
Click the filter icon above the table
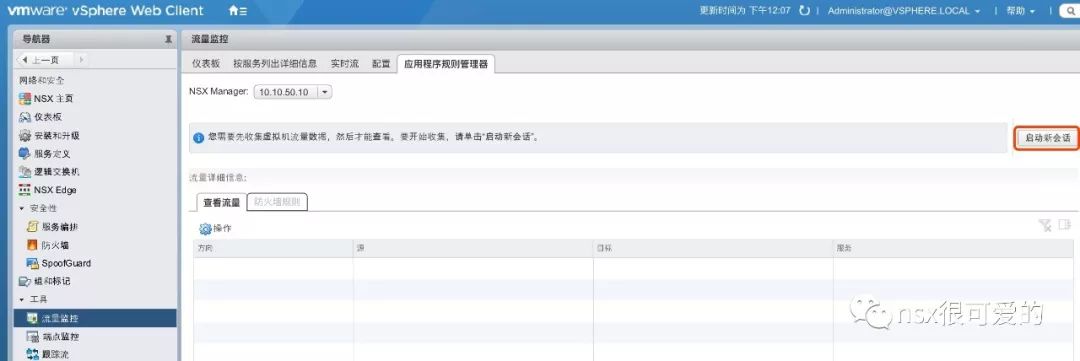(x=1045, y=225)
